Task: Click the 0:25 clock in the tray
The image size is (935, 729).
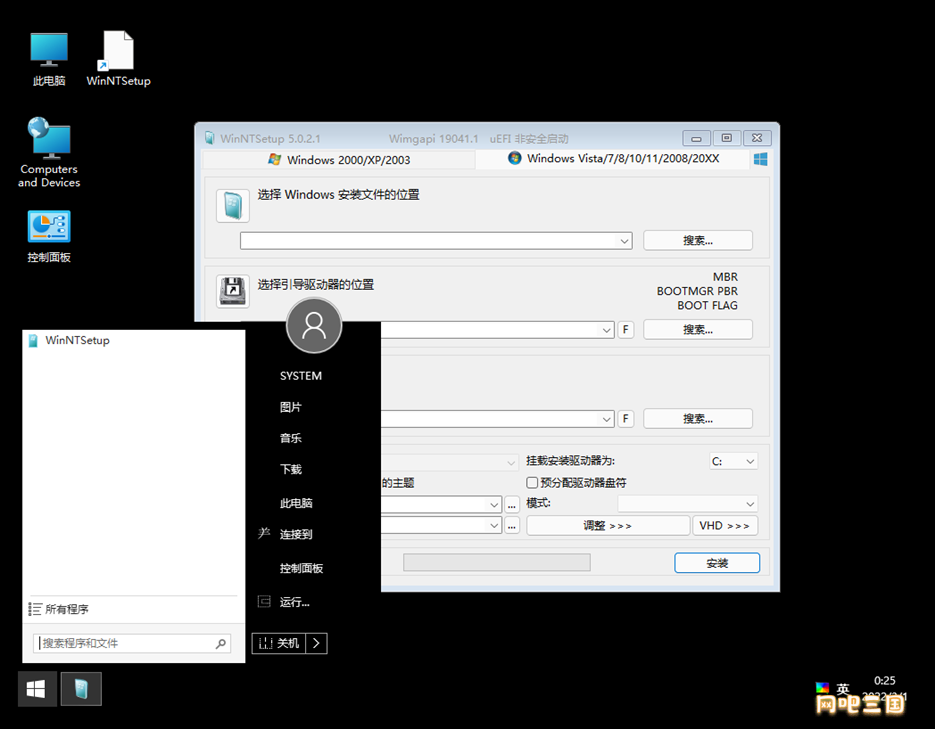Action: tap(885, 681)
